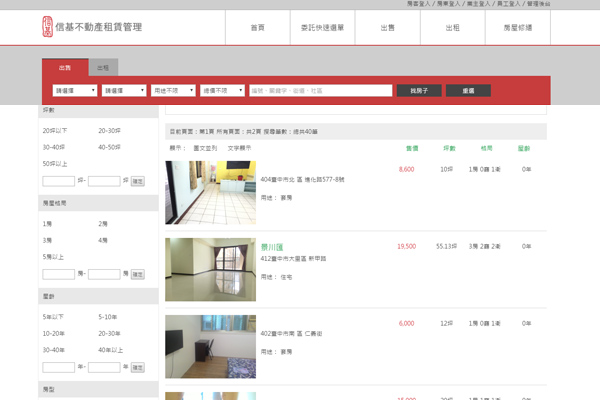Click the 房客登入 link
Image resolution: width=600 pixels, height=400 pixels.
point(418,4)
